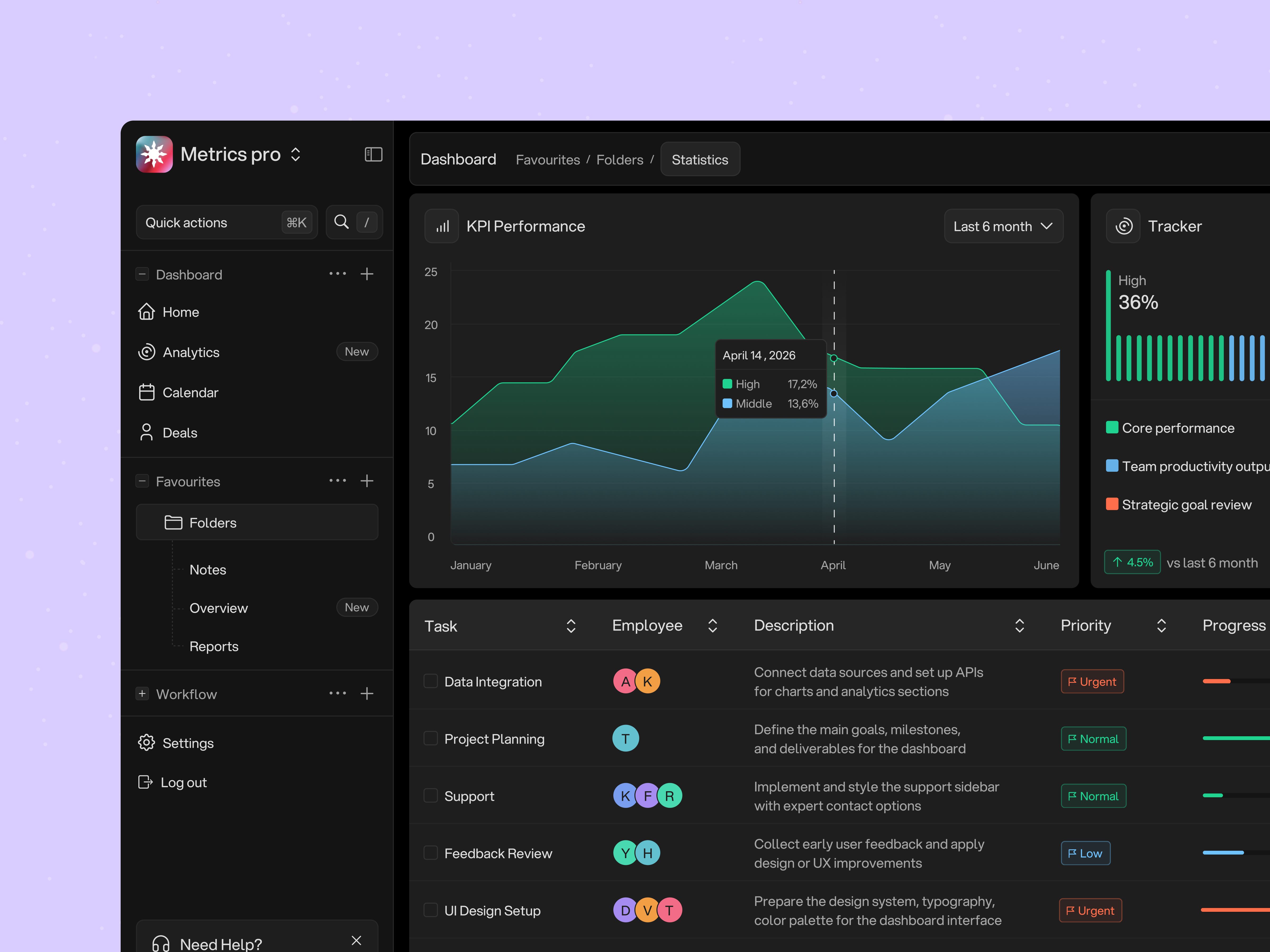Check the Data Integration task checkbox

click(x=430, y=681)
